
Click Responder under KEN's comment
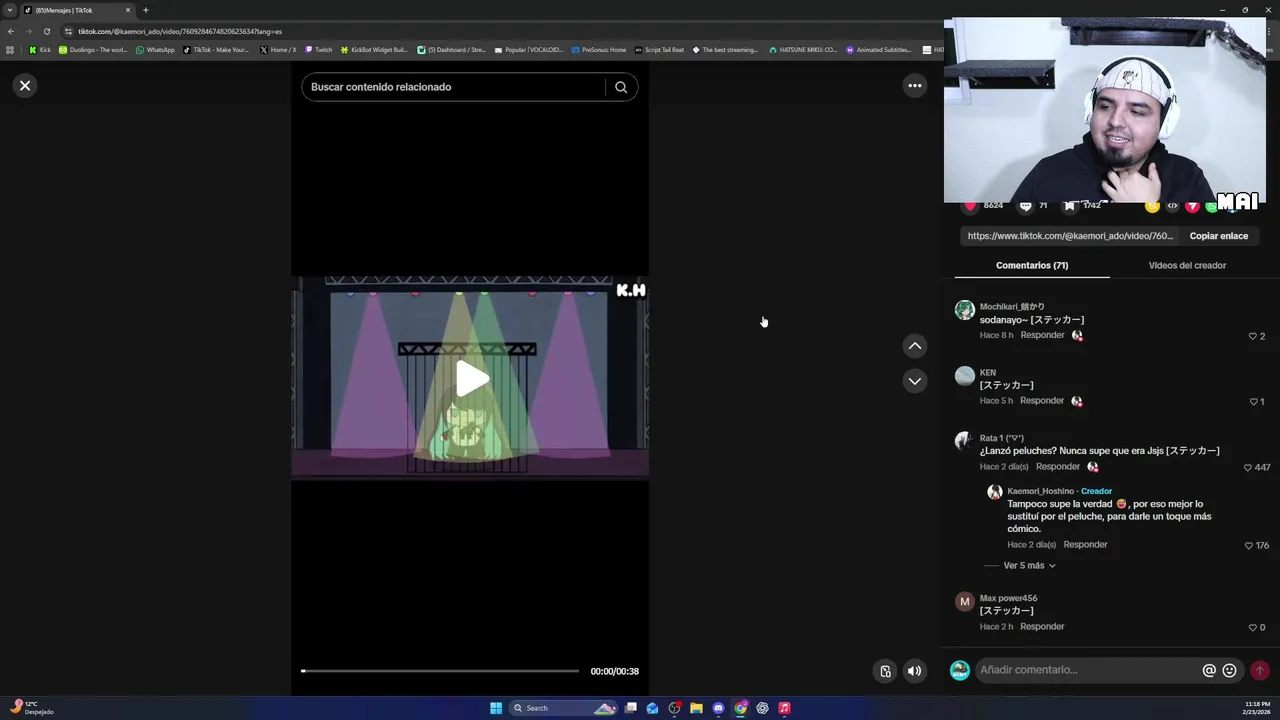[x=1042, y=400]
